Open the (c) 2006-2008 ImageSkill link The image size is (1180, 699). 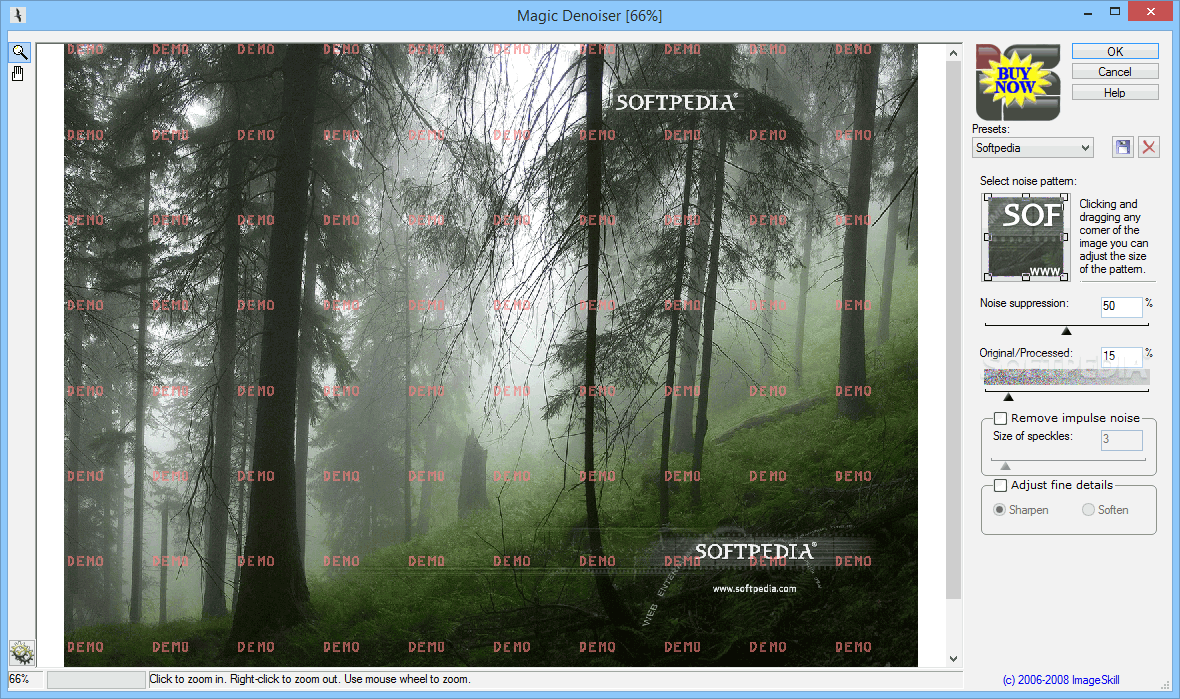point(1061,679)
